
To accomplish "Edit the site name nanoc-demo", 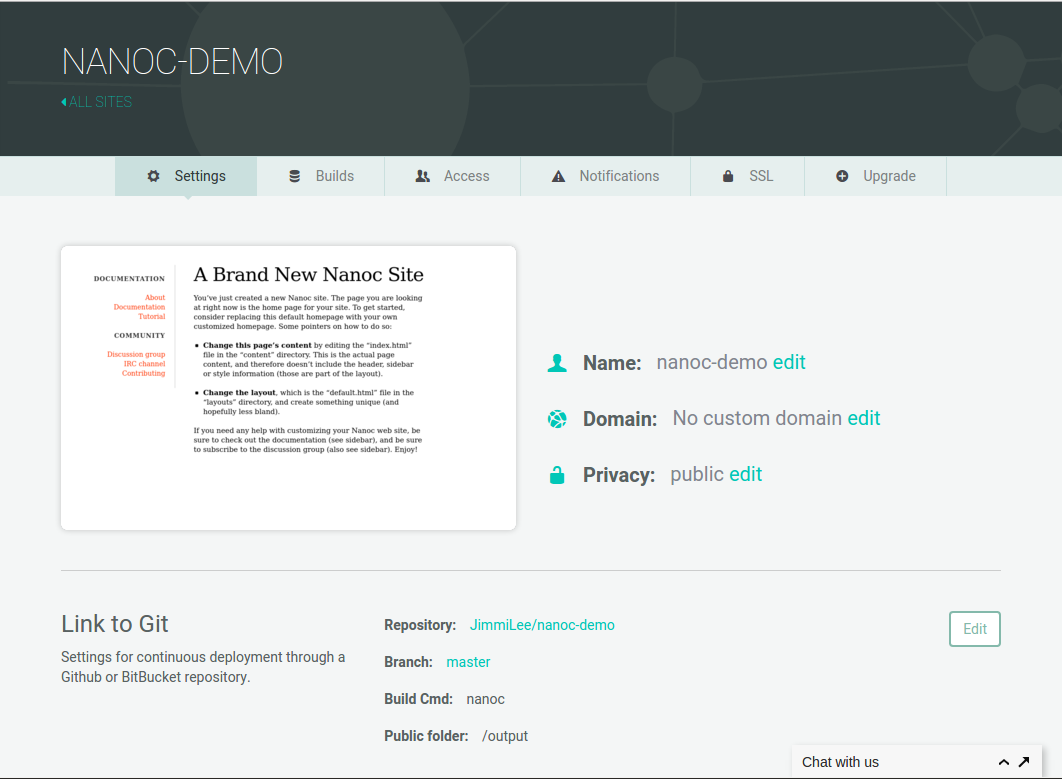I will [x=789, y=362].
